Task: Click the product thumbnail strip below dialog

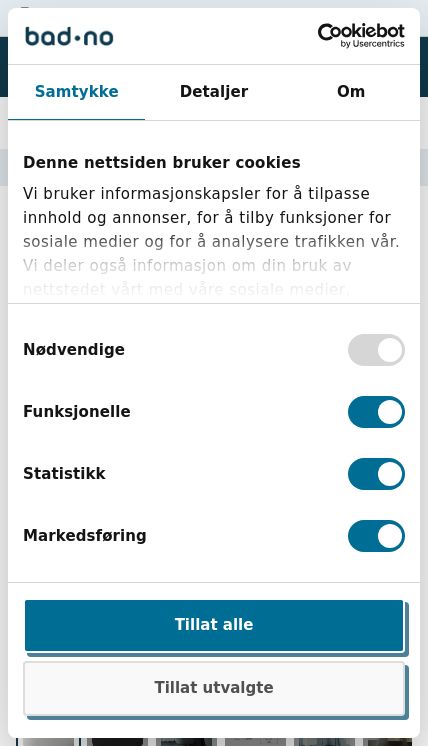Action: coord(214,742)
